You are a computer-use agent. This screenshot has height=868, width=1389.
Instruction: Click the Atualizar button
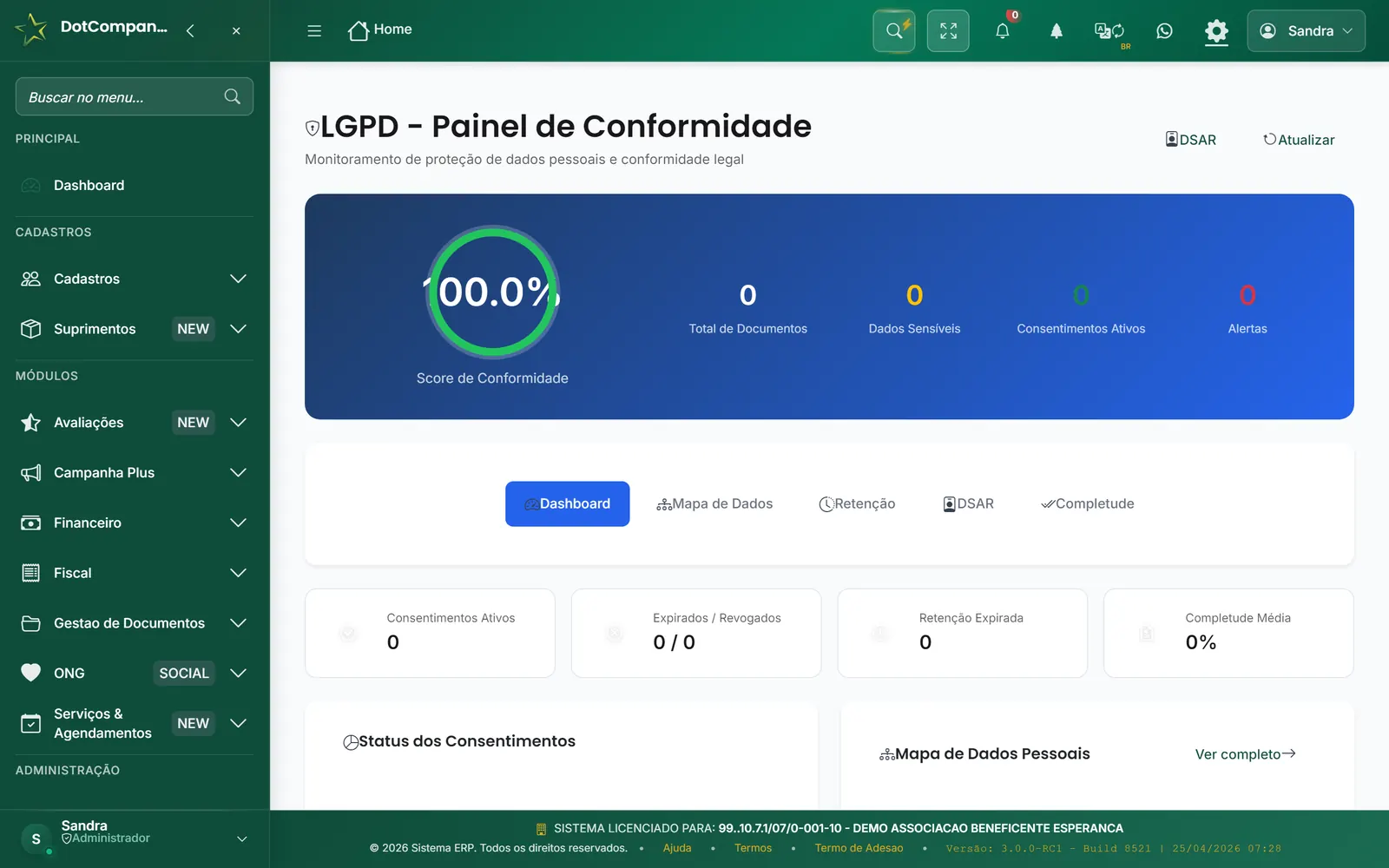coord(1299,140)
